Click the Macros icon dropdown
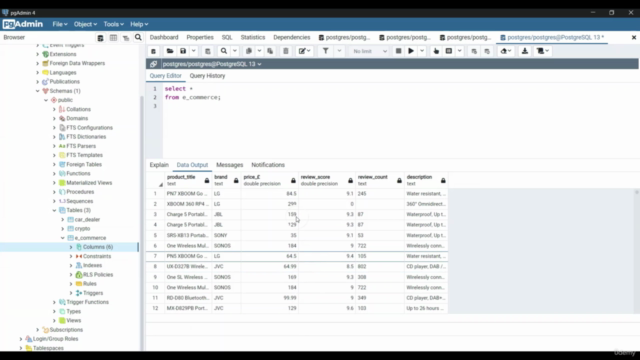The width and height of the screenshot is (640, 360). pos(542,51)
